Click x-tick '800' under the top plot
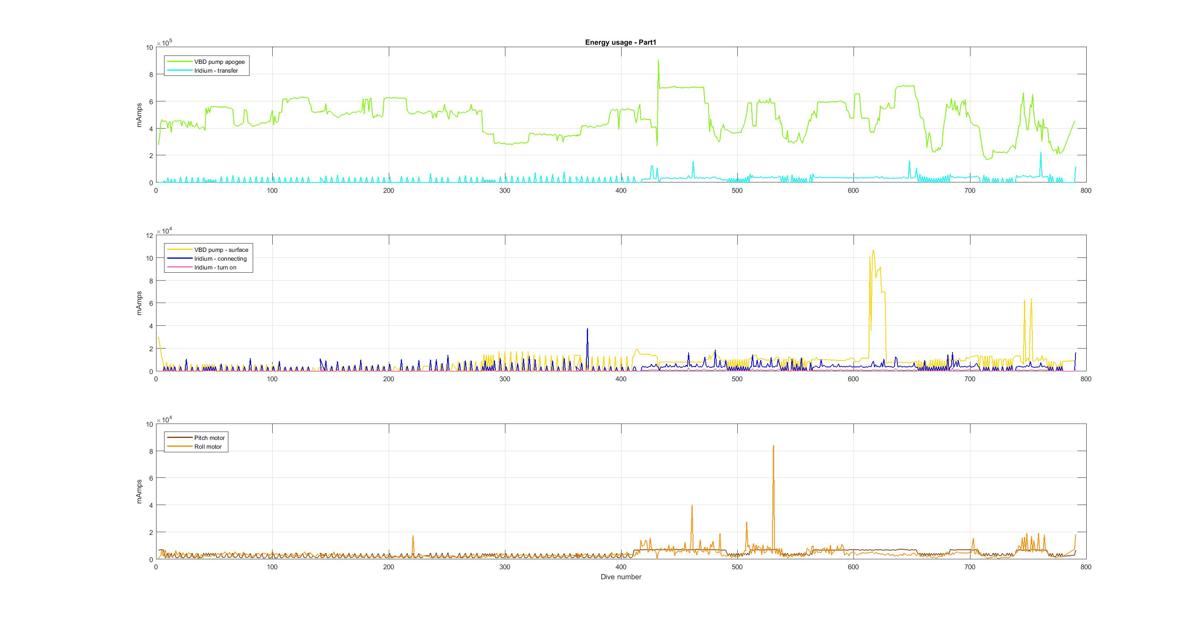This screenshot has height=628, width=1200. [x=1085, y=190]
